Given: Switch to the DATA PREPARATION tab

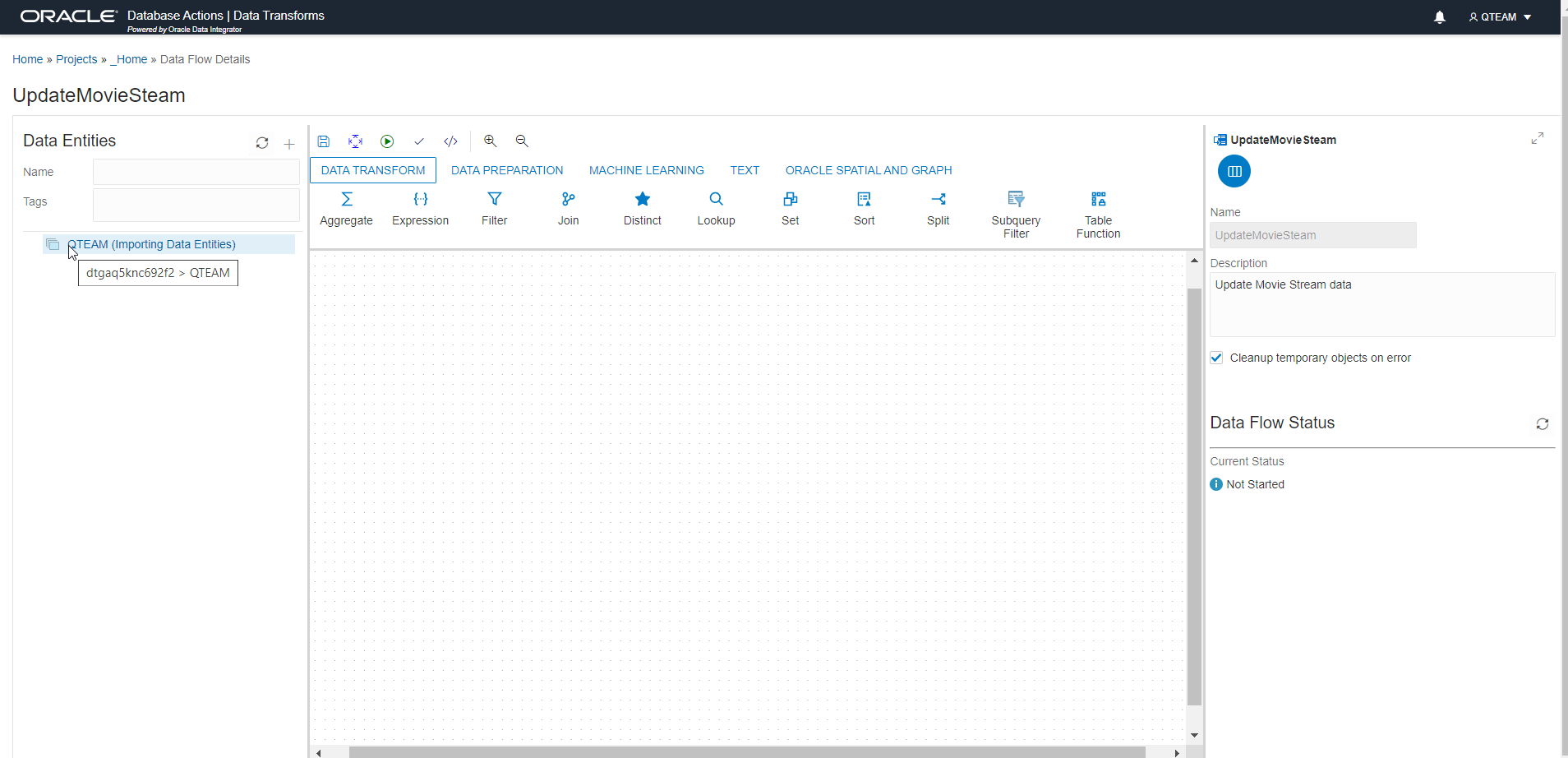Looking at the screenshot, I should pos(507,170).
